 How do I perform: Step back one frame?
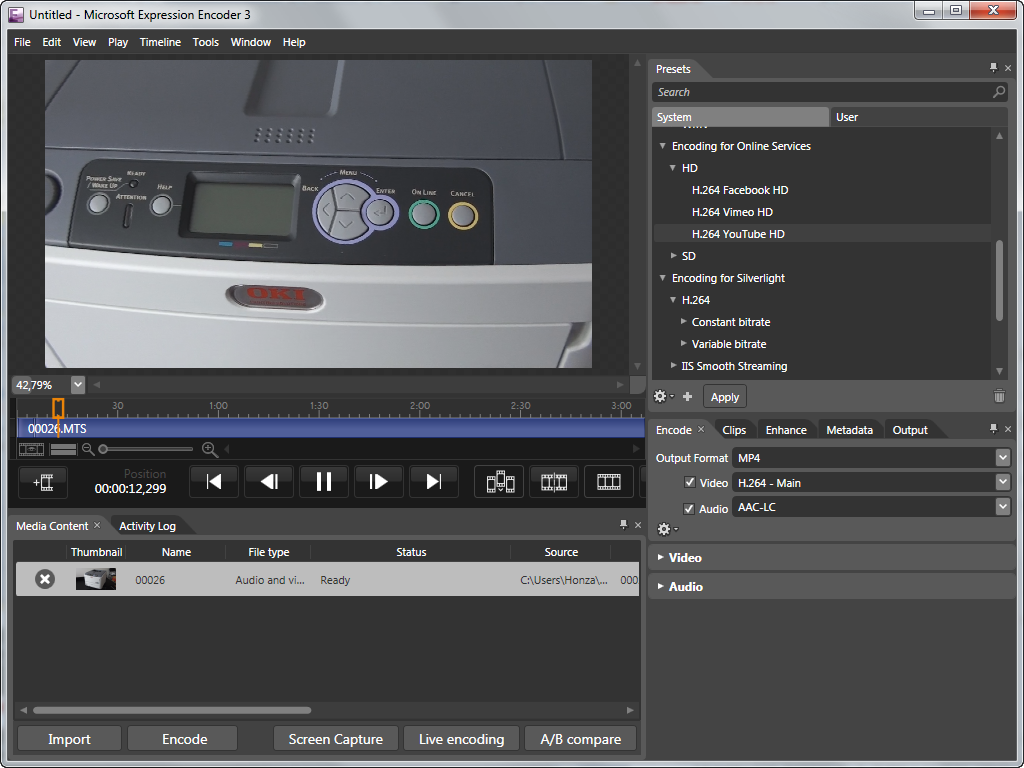(269, 482)
